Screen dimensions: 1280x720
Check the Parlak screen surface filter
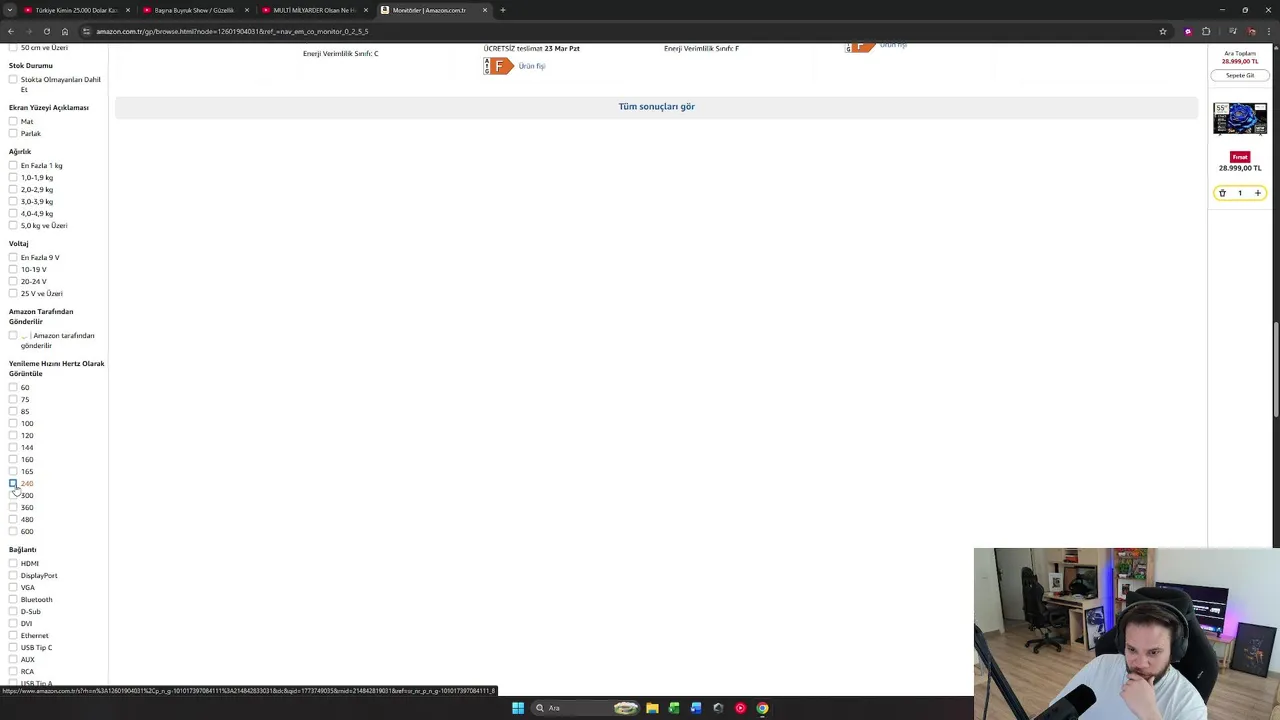(13, 133)
